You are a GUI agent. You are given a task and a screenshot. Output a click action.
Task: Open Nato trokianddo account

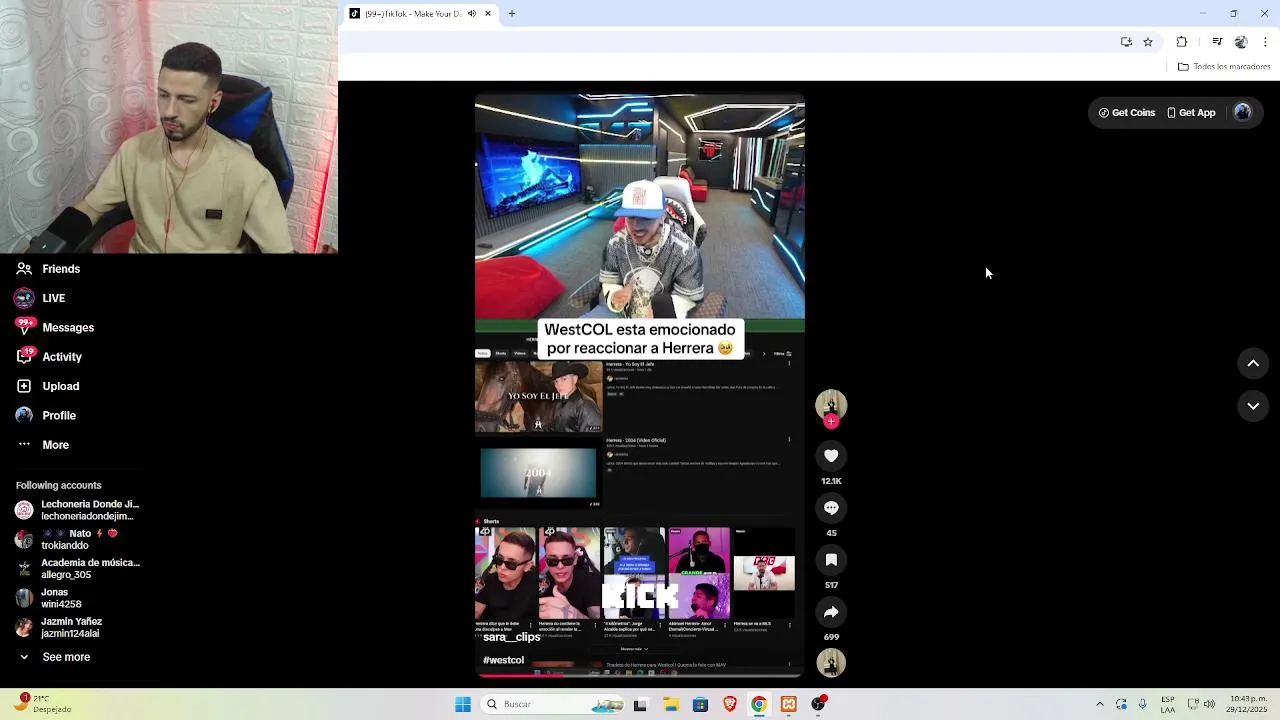[x=67, y=539]
